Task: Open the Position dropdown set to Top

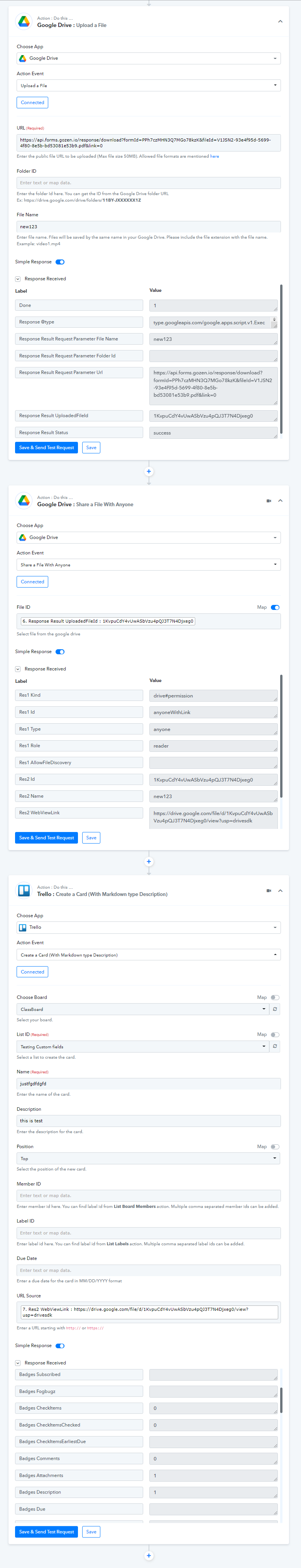Action: pyautogui.click(x=149, y=1158)
